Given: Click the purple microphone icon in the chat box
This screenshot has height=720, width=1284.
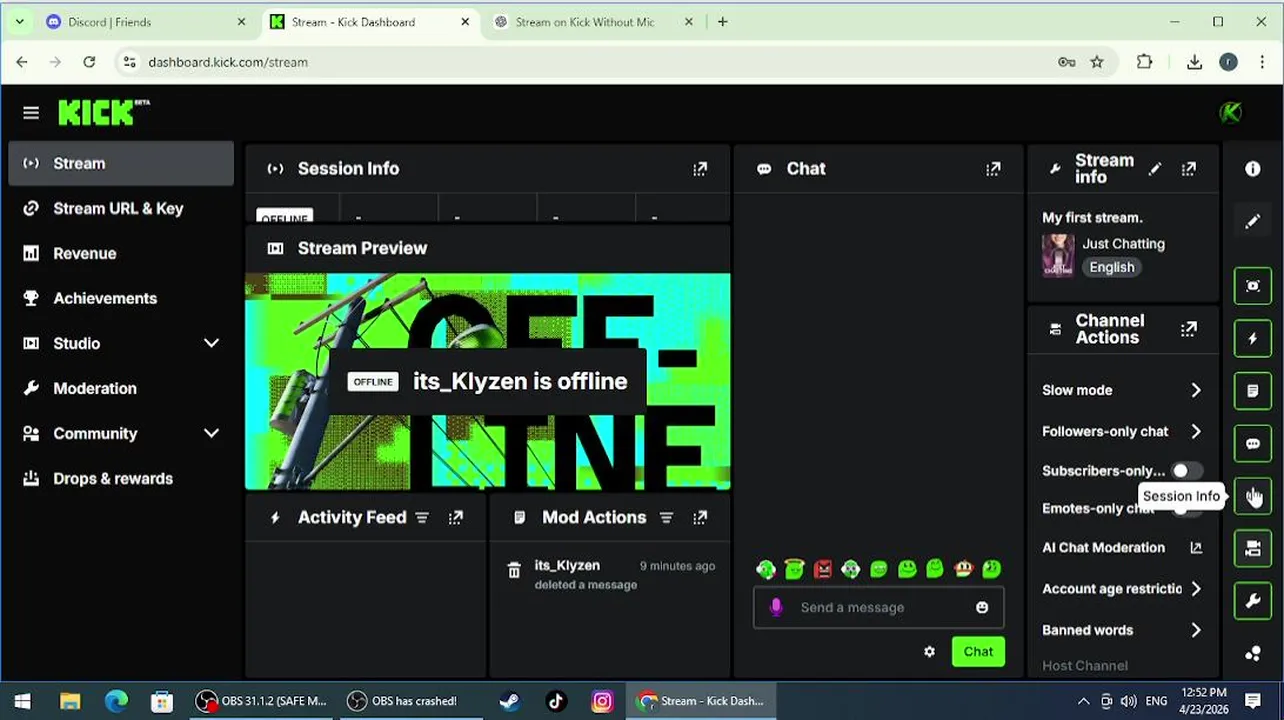Looking at the screenshot, I should (776, 607).
